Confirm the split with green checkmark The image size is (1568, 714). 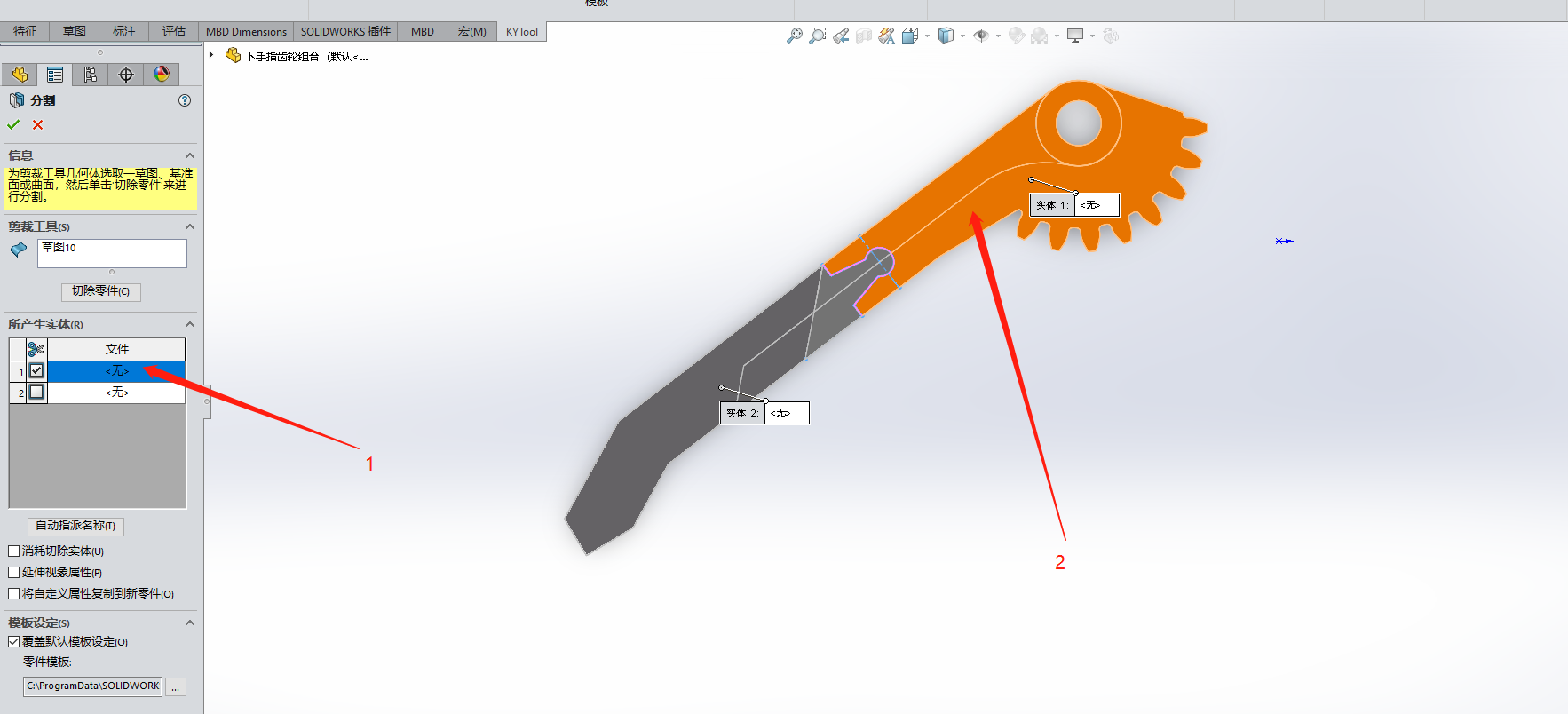click(13, 124)
